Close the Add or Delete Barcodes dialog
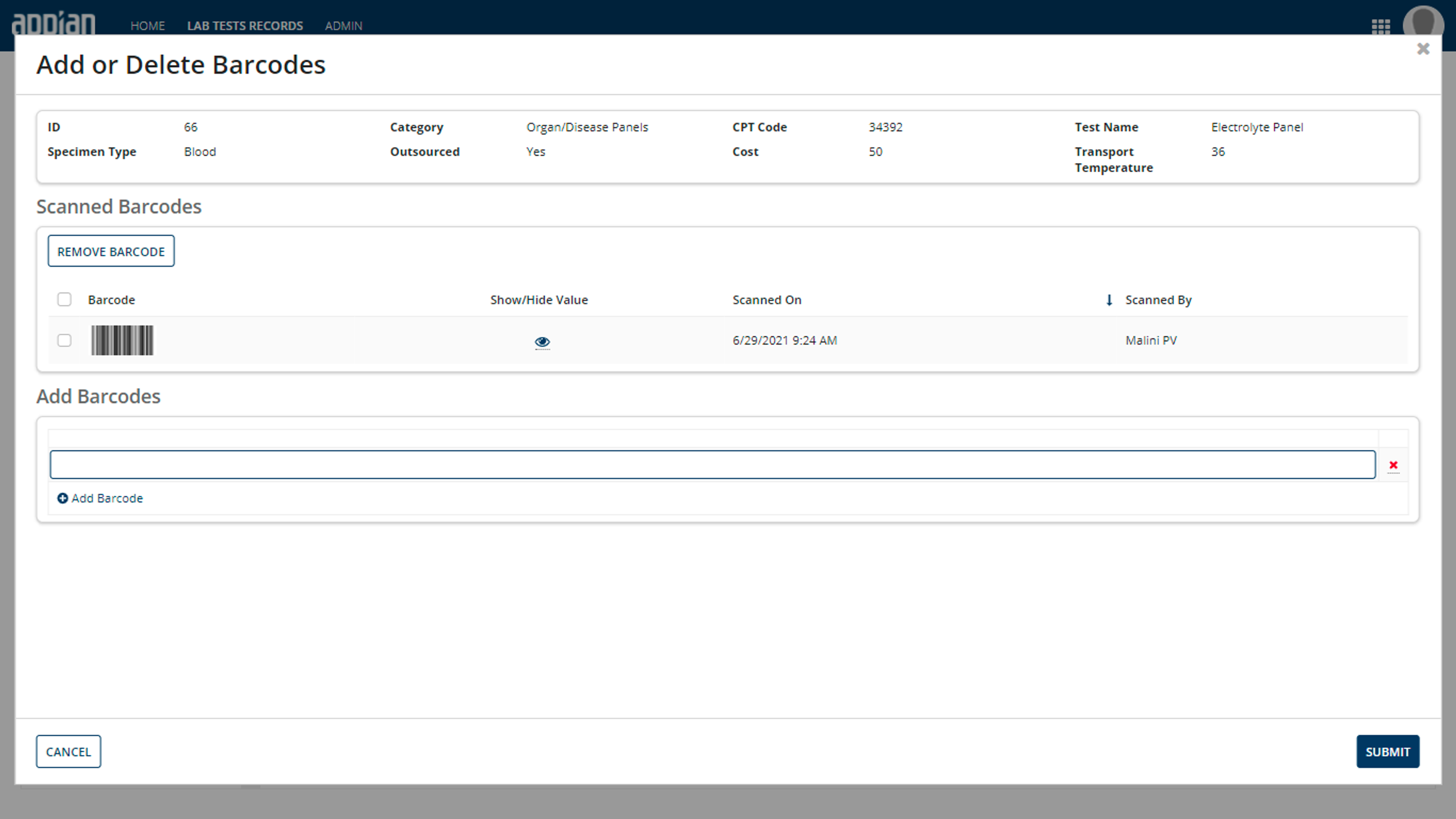 (x=1423, y=49)
